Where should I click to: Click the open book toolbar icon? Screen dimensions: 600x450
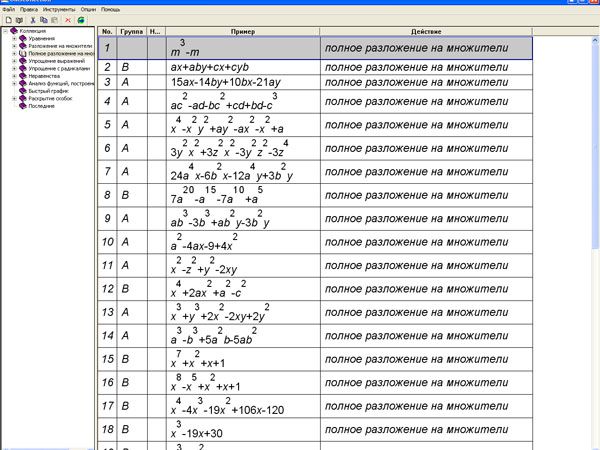pos(18,19)
